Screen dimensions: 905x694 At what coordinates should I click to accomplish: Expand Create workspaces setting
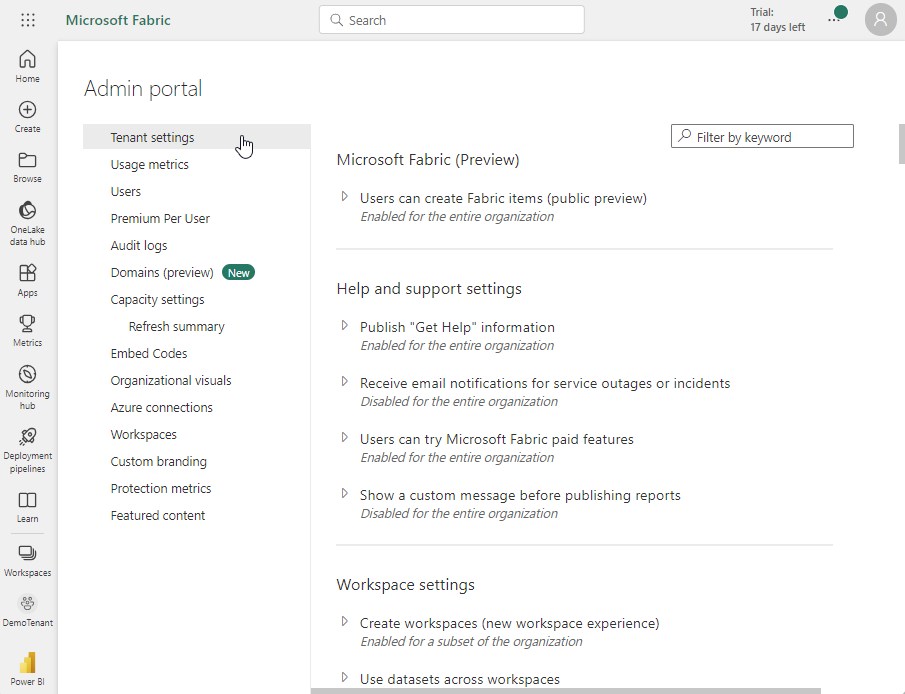(345, 622)
